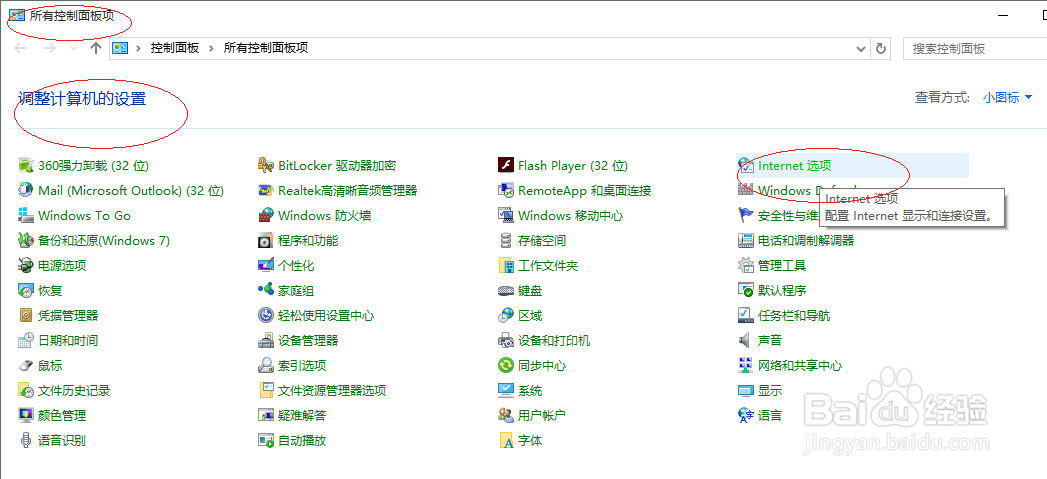Open 备份和还原(Windows 7) icon
Viewport: 1047px width, 479px height.
pos(26,241)
